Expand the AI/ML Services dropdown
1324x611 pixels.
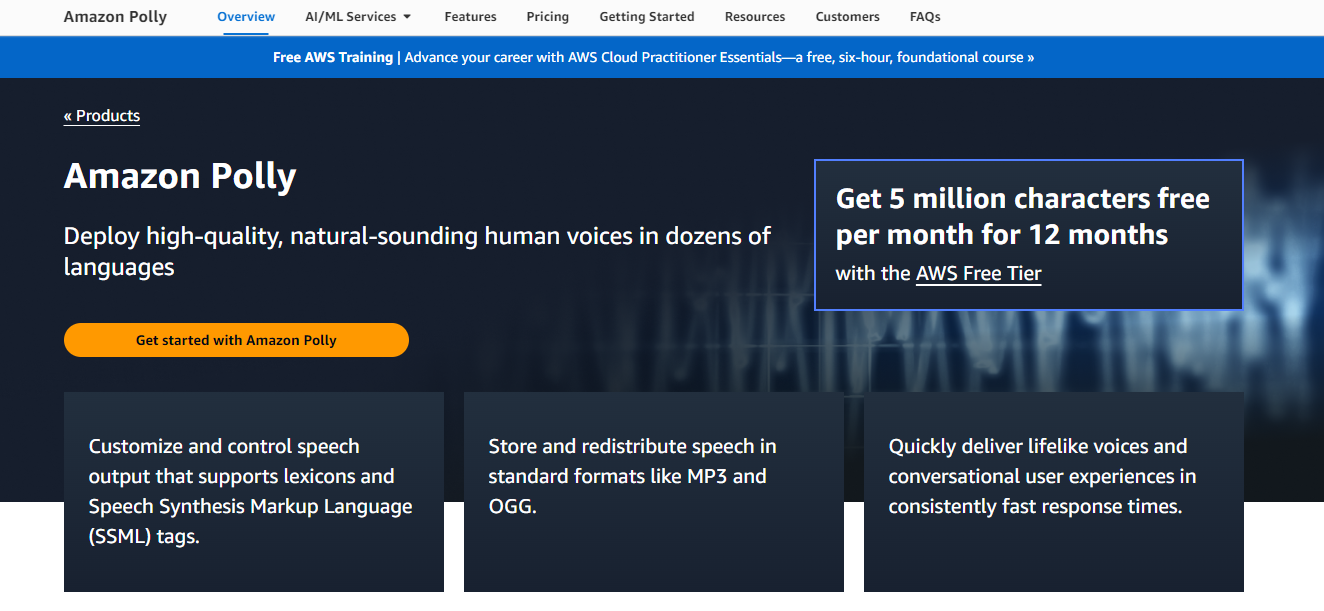[358, 17]
